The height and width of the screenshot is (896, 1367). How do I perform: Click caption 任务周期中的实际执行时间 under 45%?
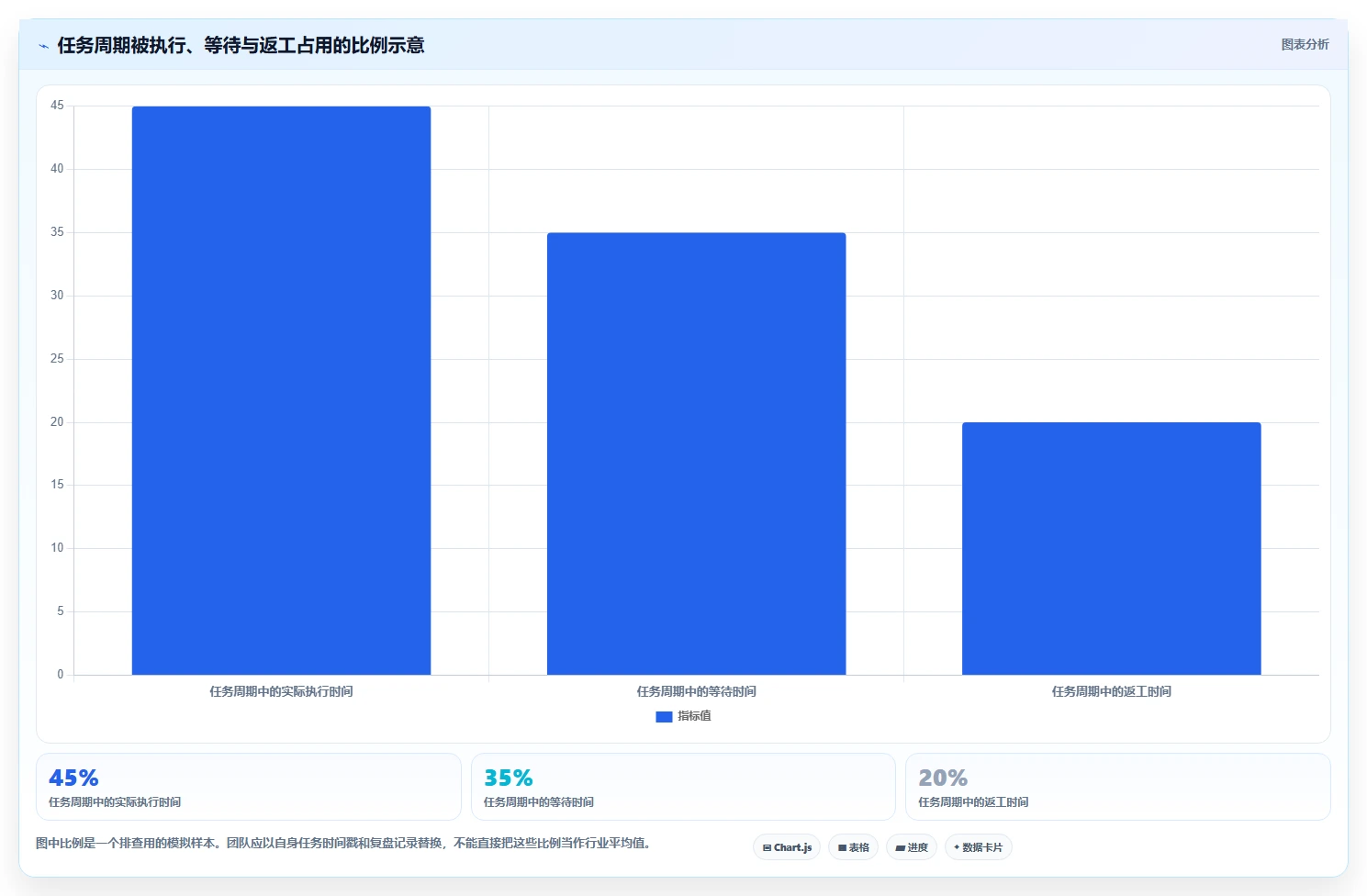[115, 802]
